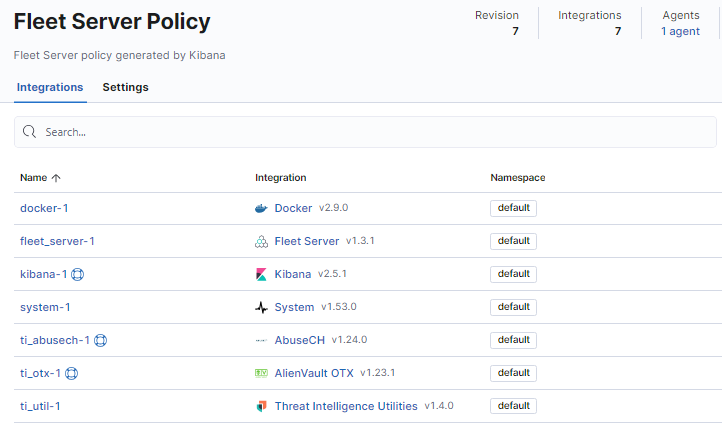Click the system-1 default namespace badge
The width and height of the screenshot is (722, 425).
coord(513,307)
